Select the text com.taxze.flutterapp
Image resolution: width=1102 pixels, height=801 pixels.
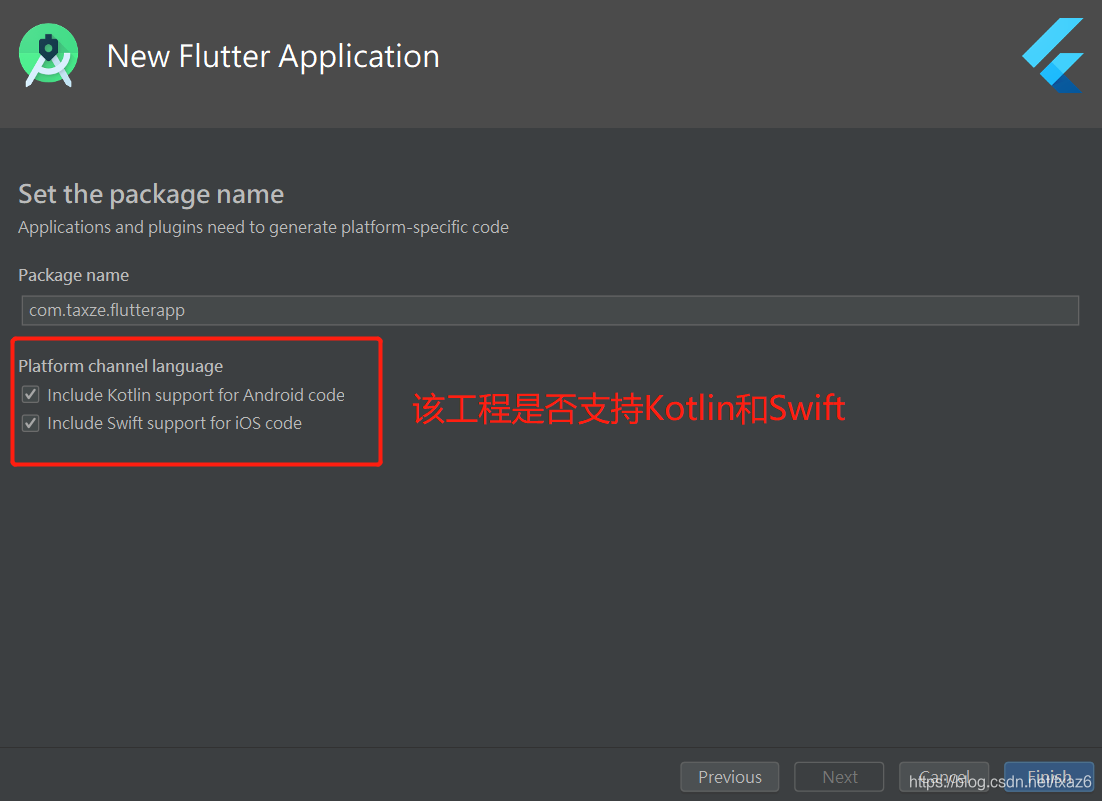click(106, 310)
